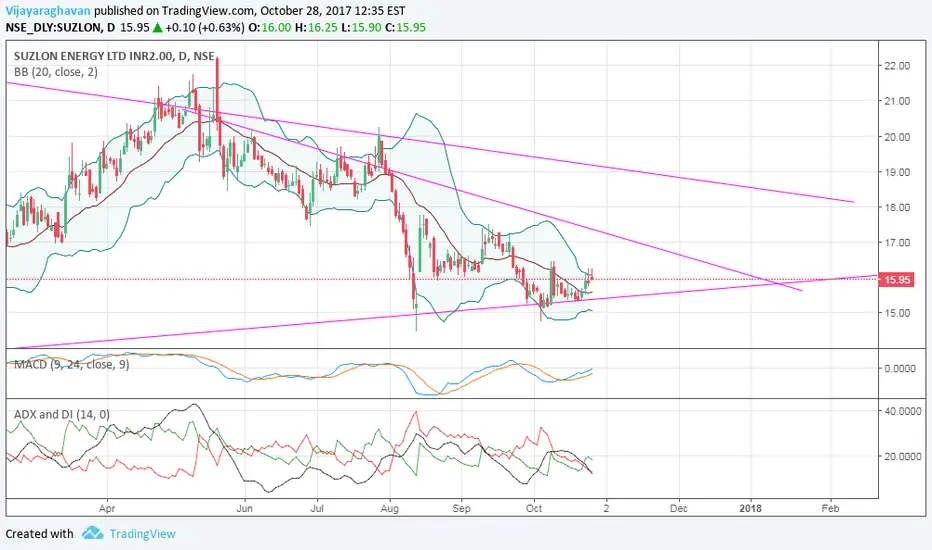Screen dimensions: 932x550
Task: Click the Feb label on time axis
Action: coord(830,508)
